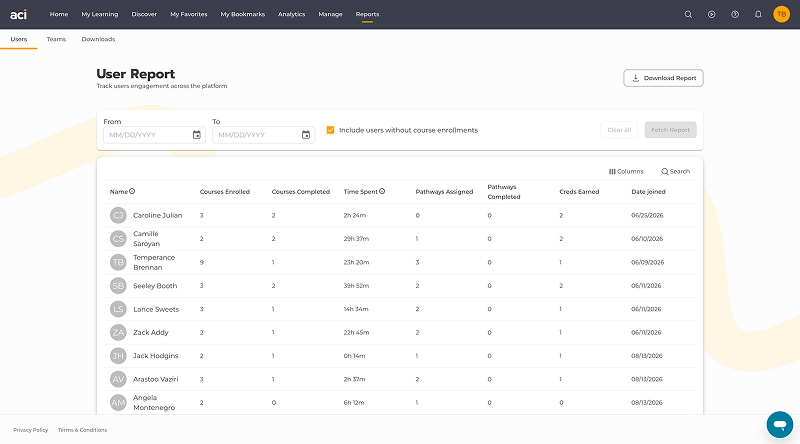Viewport: 800px width, 444px height.
Task: Click Fetch Report button
Action: [x=670, y=130]
